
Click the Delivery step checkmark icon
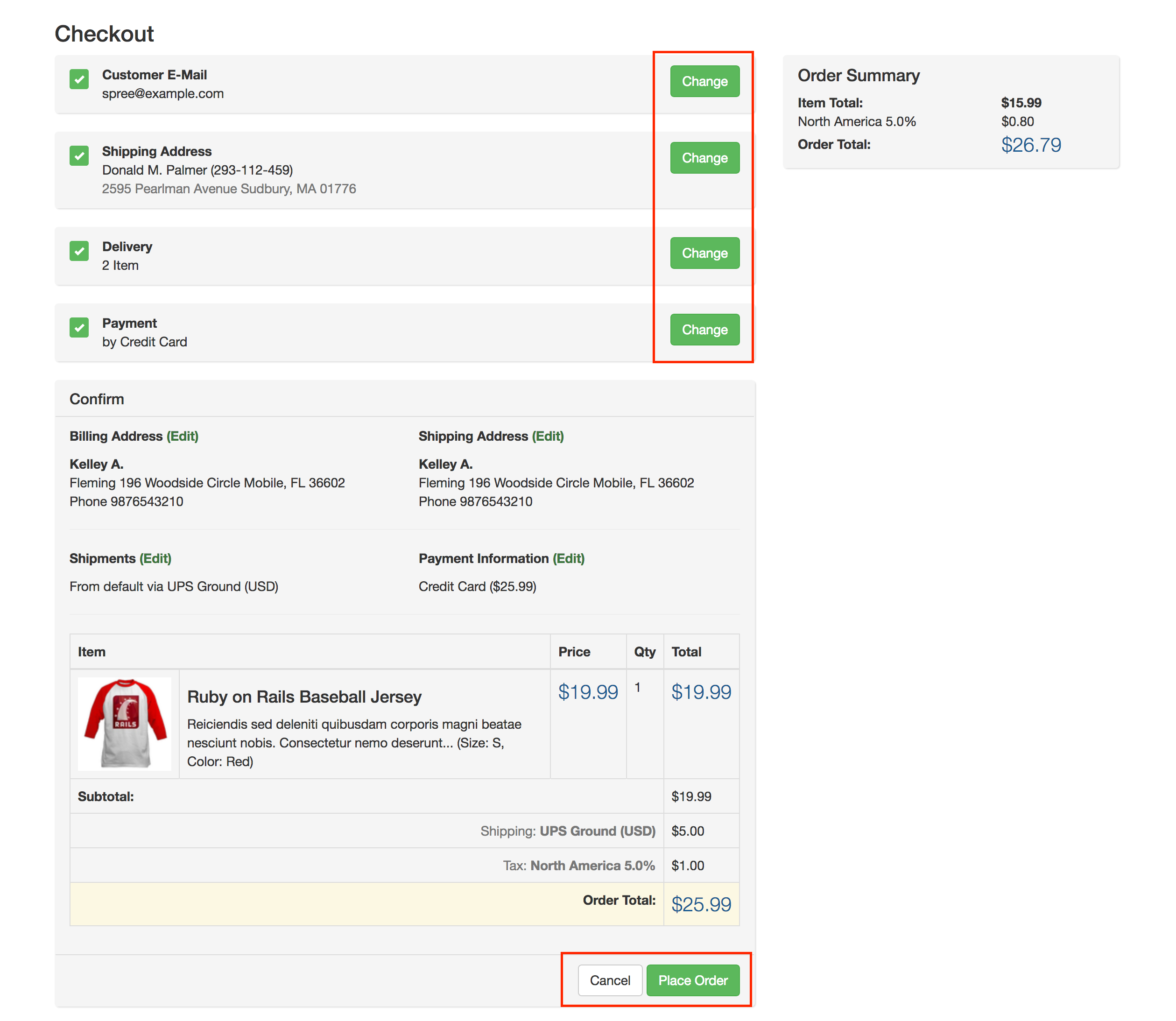[79, 251]
